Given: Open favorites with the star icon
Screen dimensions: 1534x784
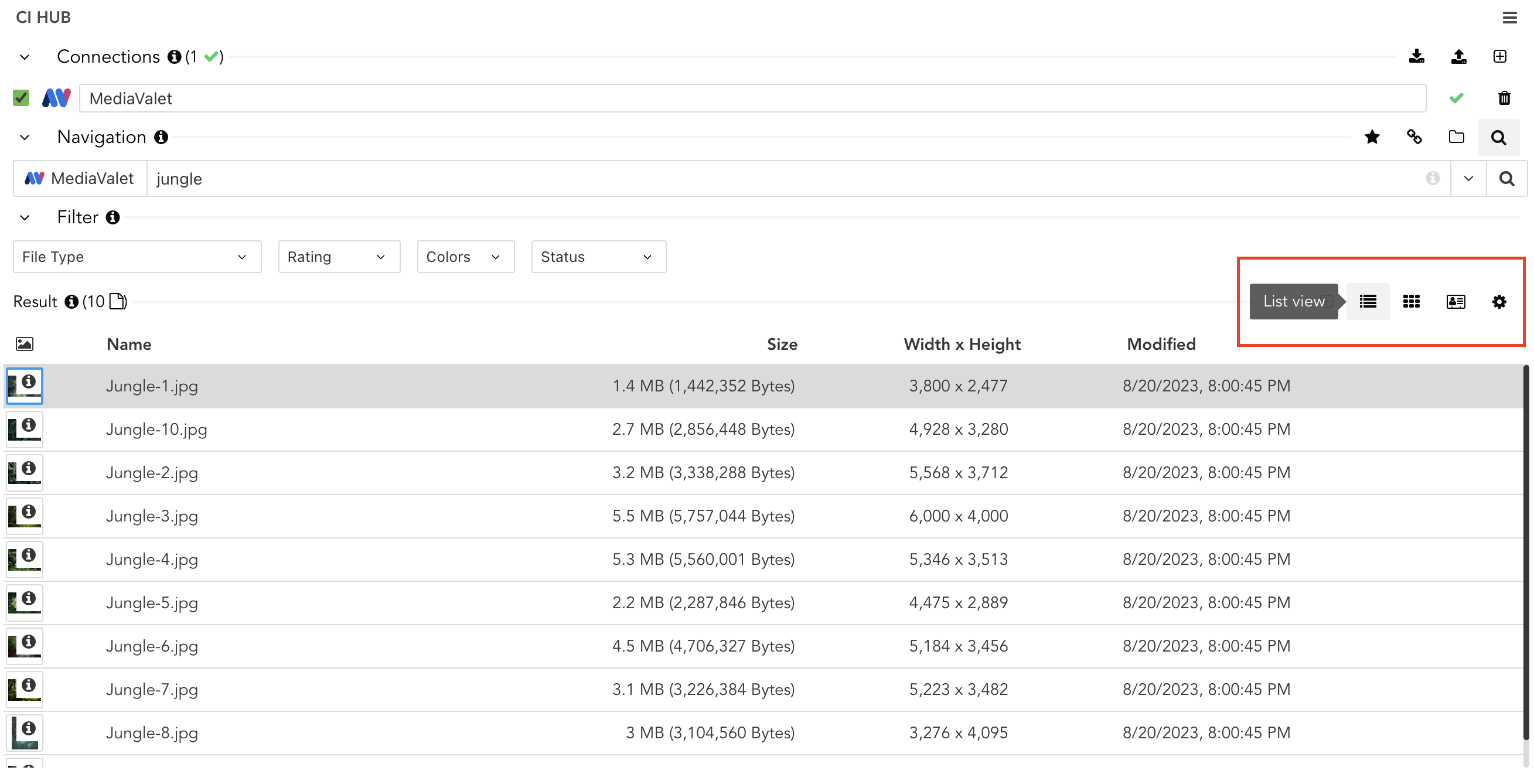Looking at the screenshot, I should click(x=1372, y=137).
